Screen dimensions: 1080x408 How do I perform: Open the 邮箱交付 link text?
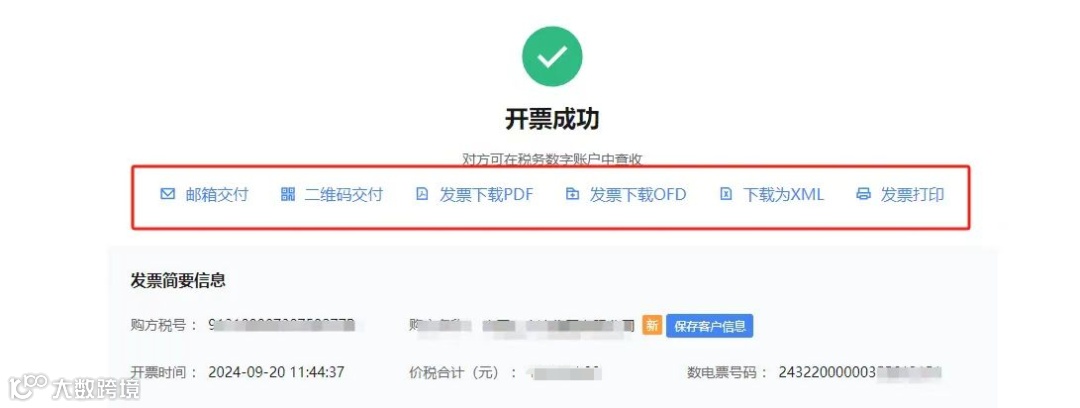click(217, 194)
